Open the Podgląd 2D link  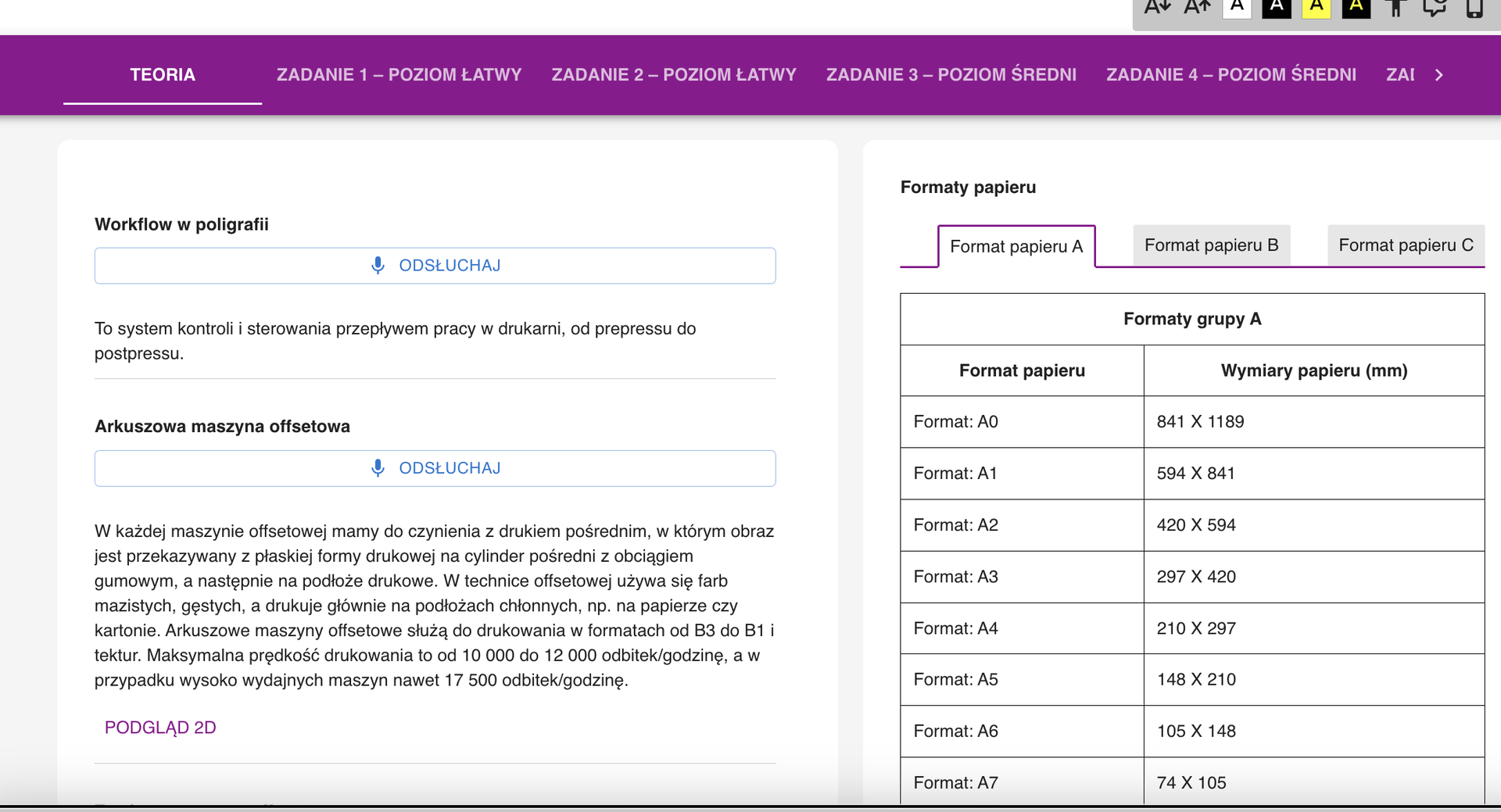coord(160,728)
